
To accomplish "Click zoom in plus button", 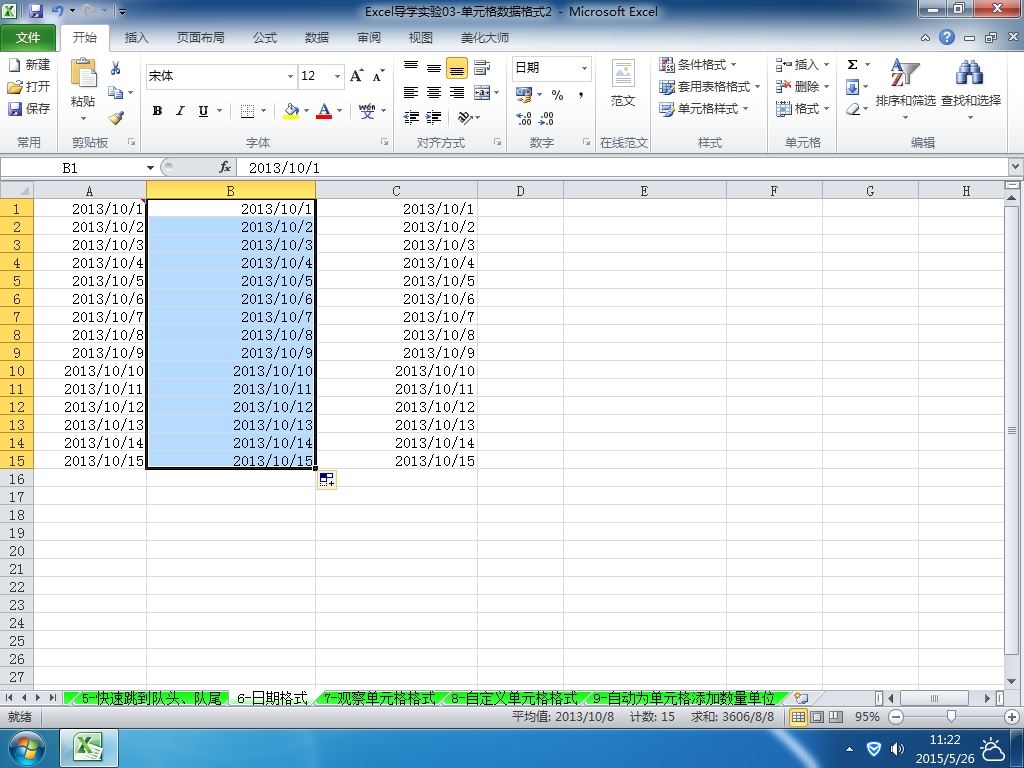I will click(1012, 716).
